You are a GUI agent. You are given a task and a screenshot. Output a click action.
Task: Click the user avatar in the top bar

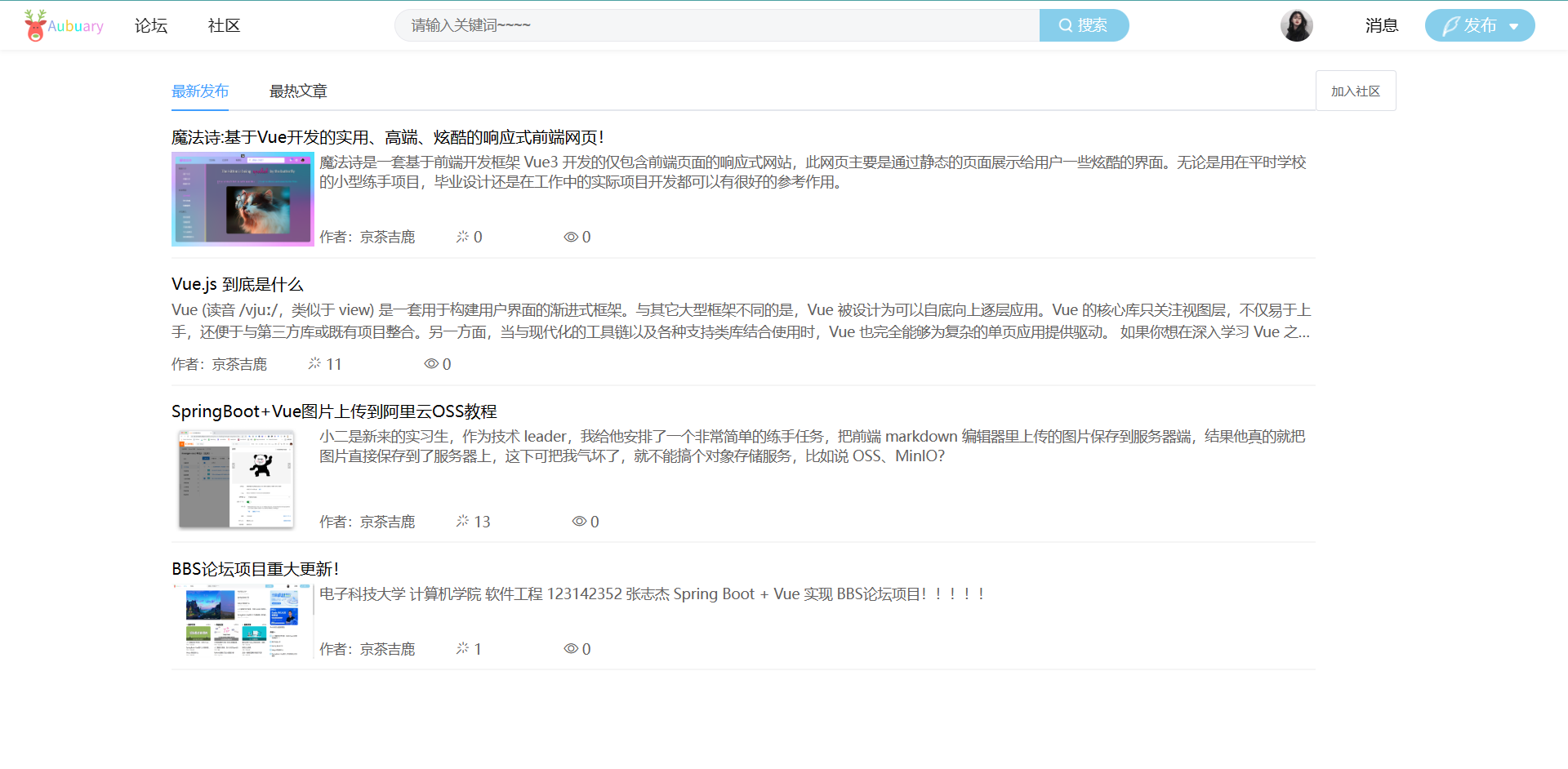pyautogui.click(x=1296, y=24)
